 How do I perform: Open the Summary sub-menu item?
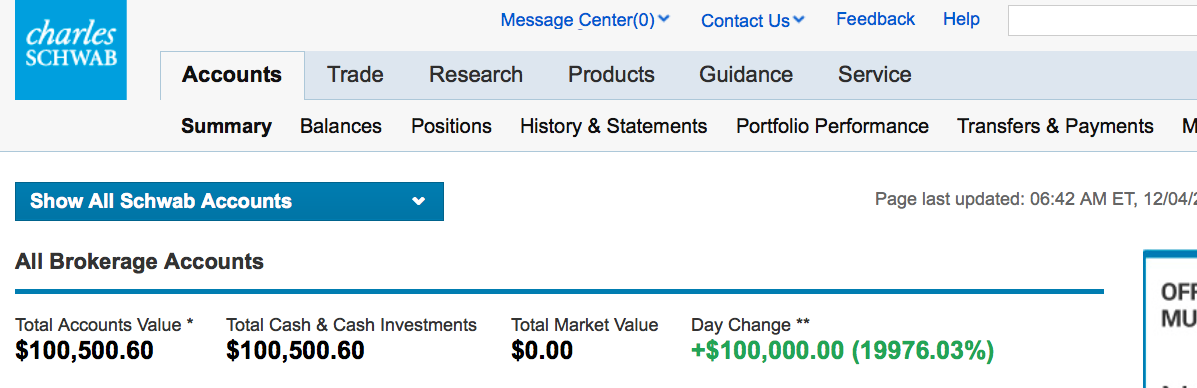point(226,126)
